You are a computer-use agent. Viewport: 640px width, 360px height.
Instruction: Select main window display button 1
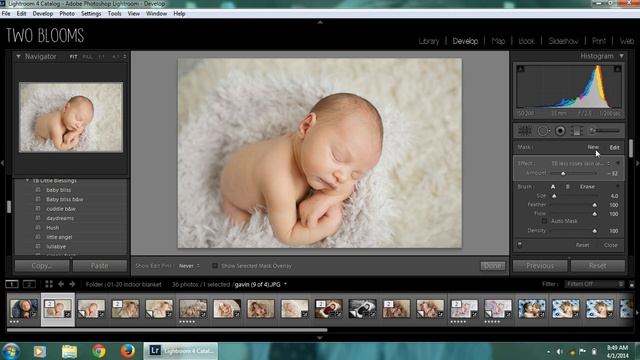click(x=12, y=284)
